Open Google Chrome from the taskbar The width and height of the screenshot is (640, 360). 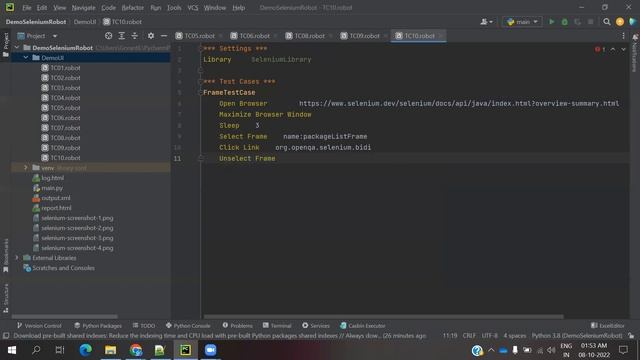(136, 350)
